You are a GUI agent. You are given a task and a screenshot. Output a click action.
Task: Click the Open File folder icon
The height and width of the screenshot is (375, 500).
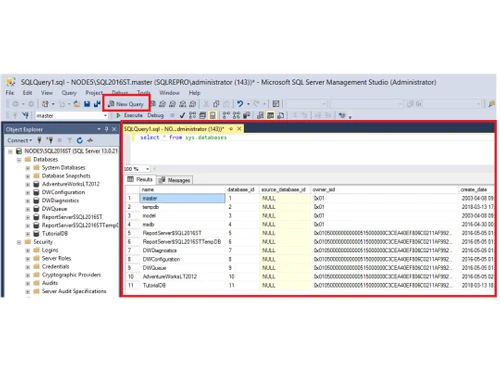[x=77, y=104]
